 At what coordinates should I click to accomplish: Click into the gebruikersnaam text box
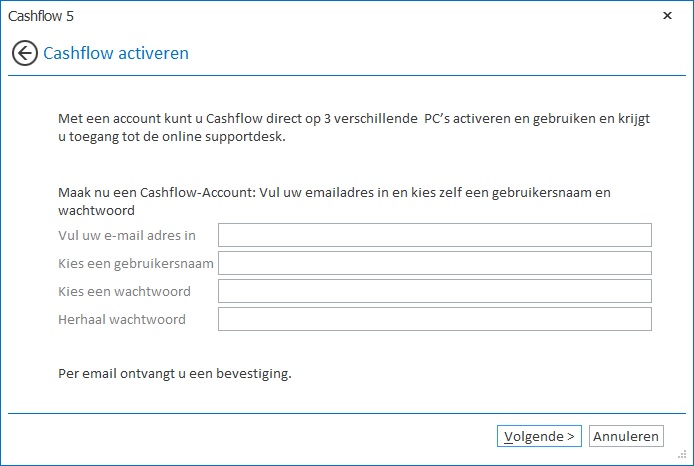(x=434, y=263)
